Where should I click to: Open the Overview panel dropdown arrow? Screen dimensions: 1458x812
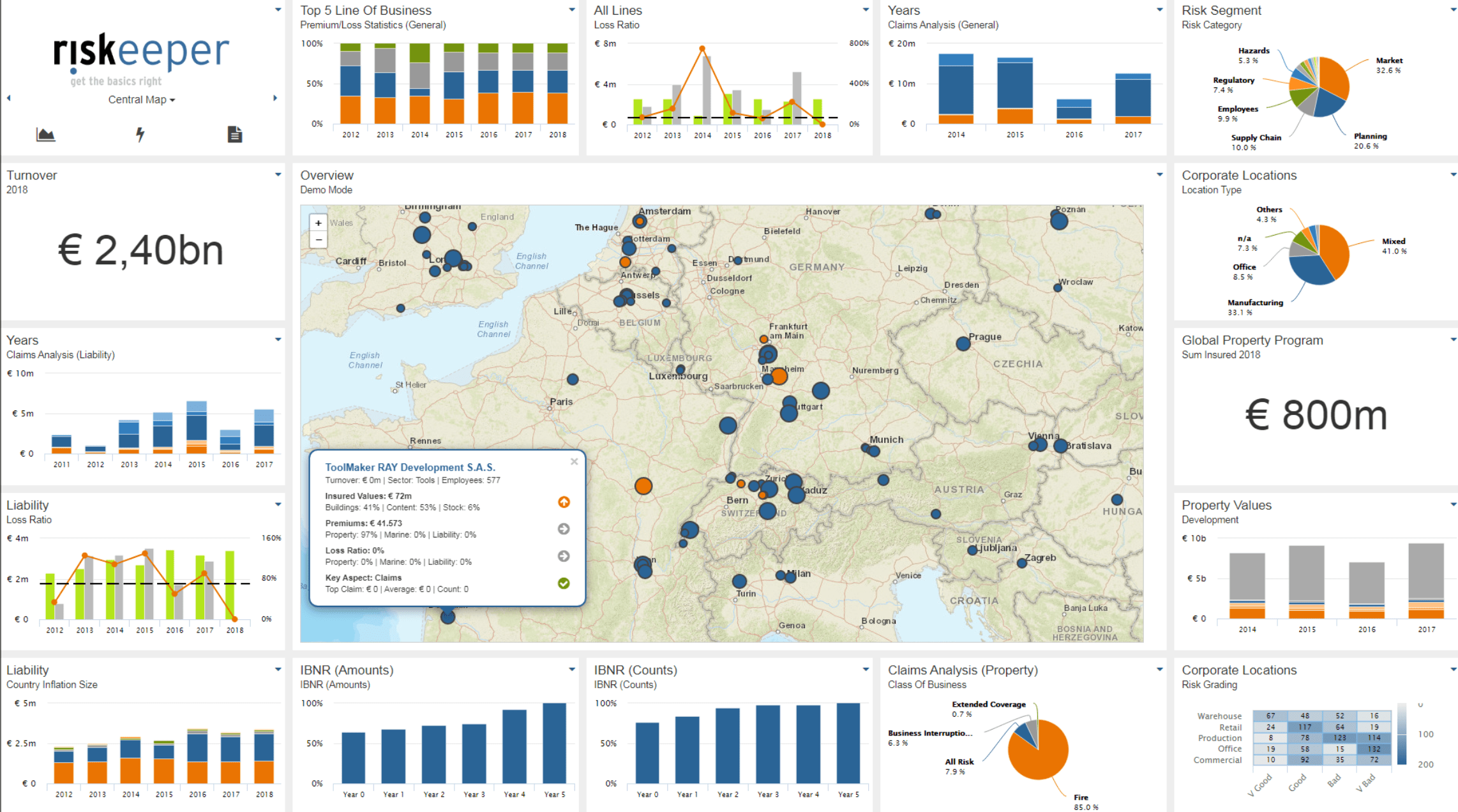[1159, 174]
